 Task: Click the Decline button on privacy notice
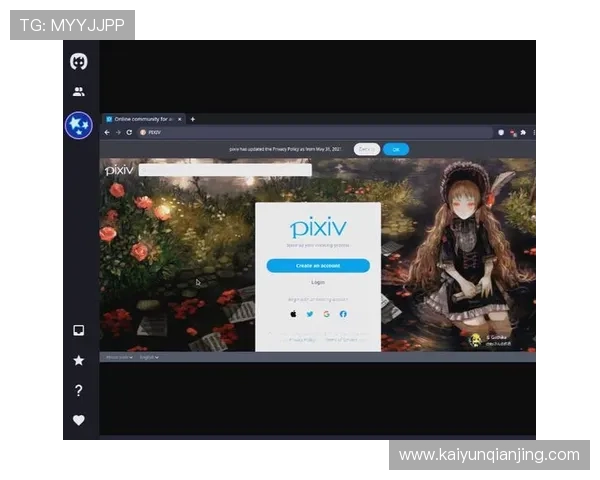(367, 149)
